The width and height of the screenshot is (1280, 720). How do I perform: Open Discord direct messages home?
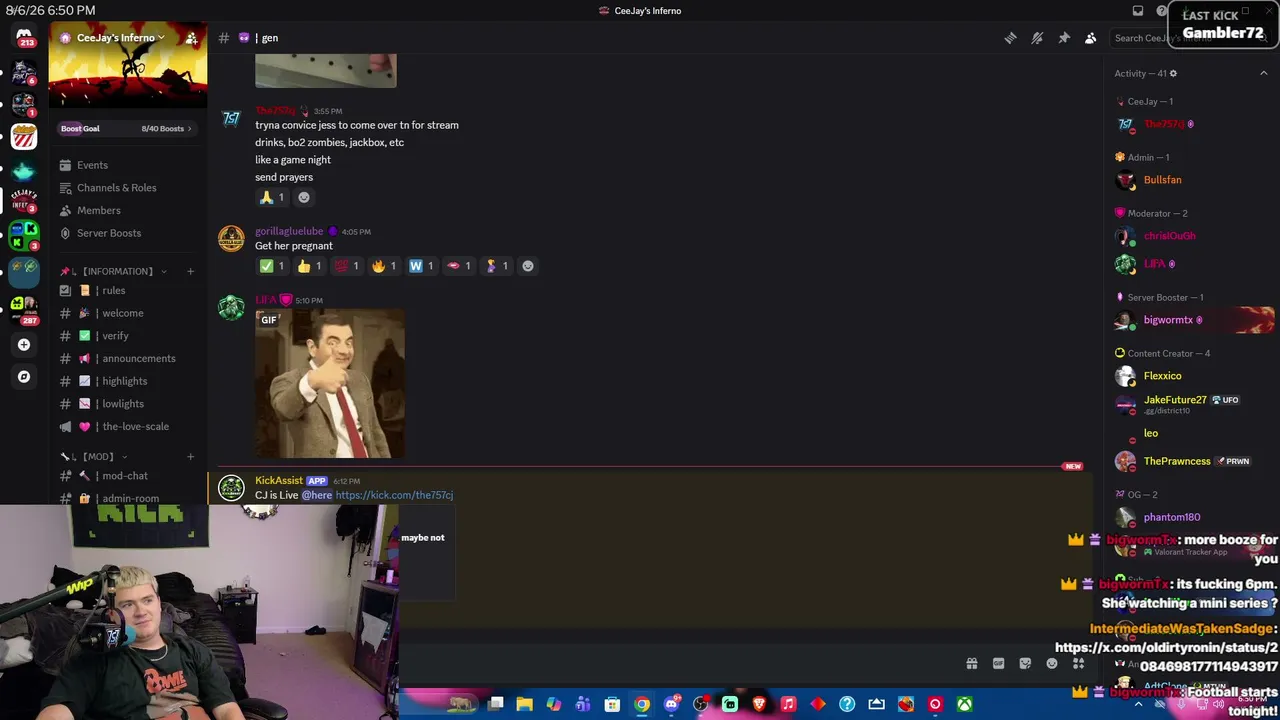coord(24,37)
